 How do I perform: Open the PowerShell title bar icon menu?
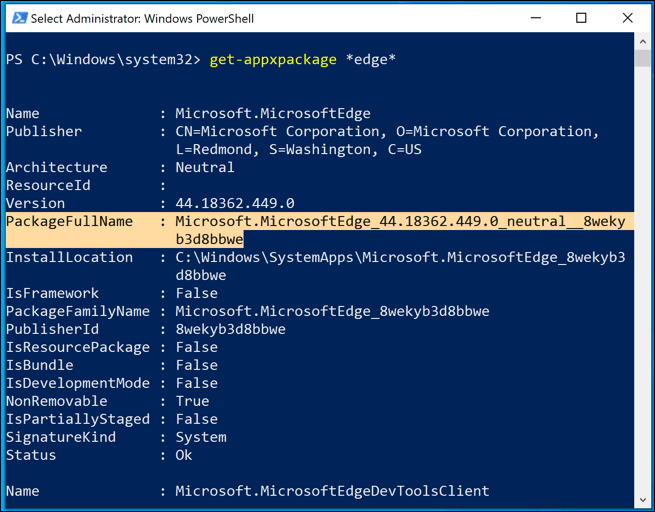point(16,18)
